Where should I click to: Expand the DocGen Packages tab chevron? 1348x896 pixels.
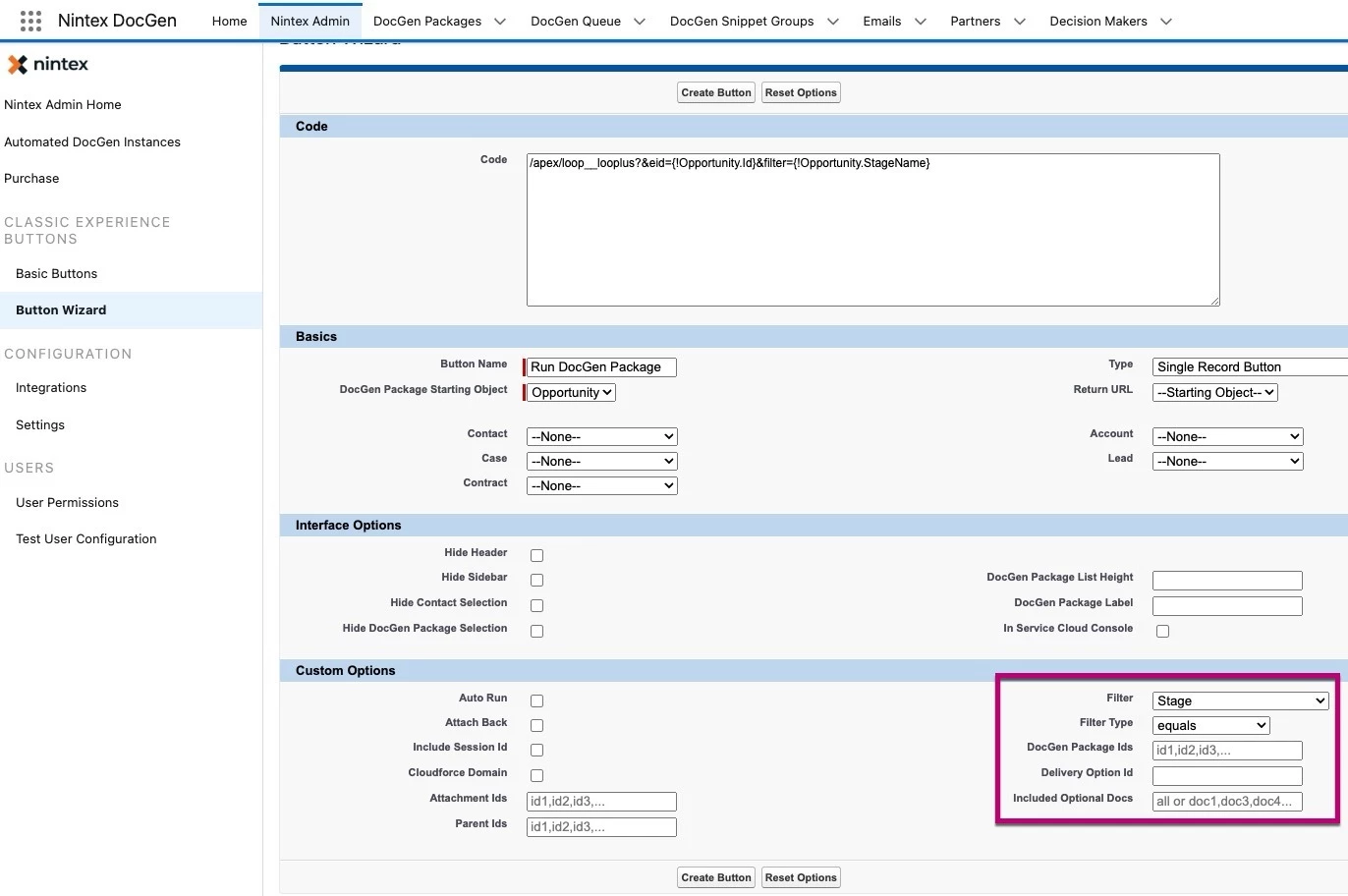[x=500, y=21]
